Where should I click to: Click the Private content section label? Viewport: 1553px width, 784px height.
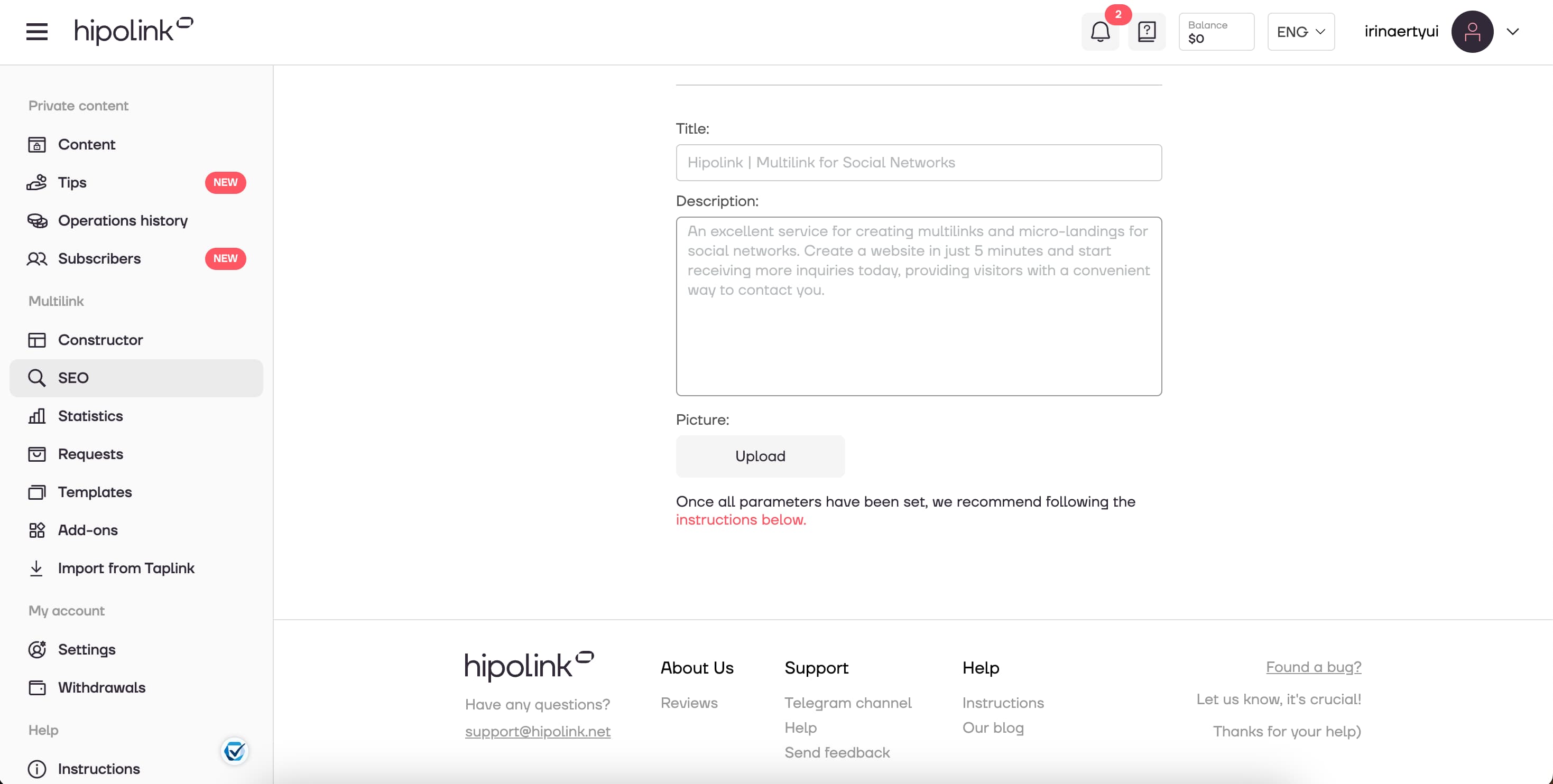pyautogui.click(x=78, y=106)
